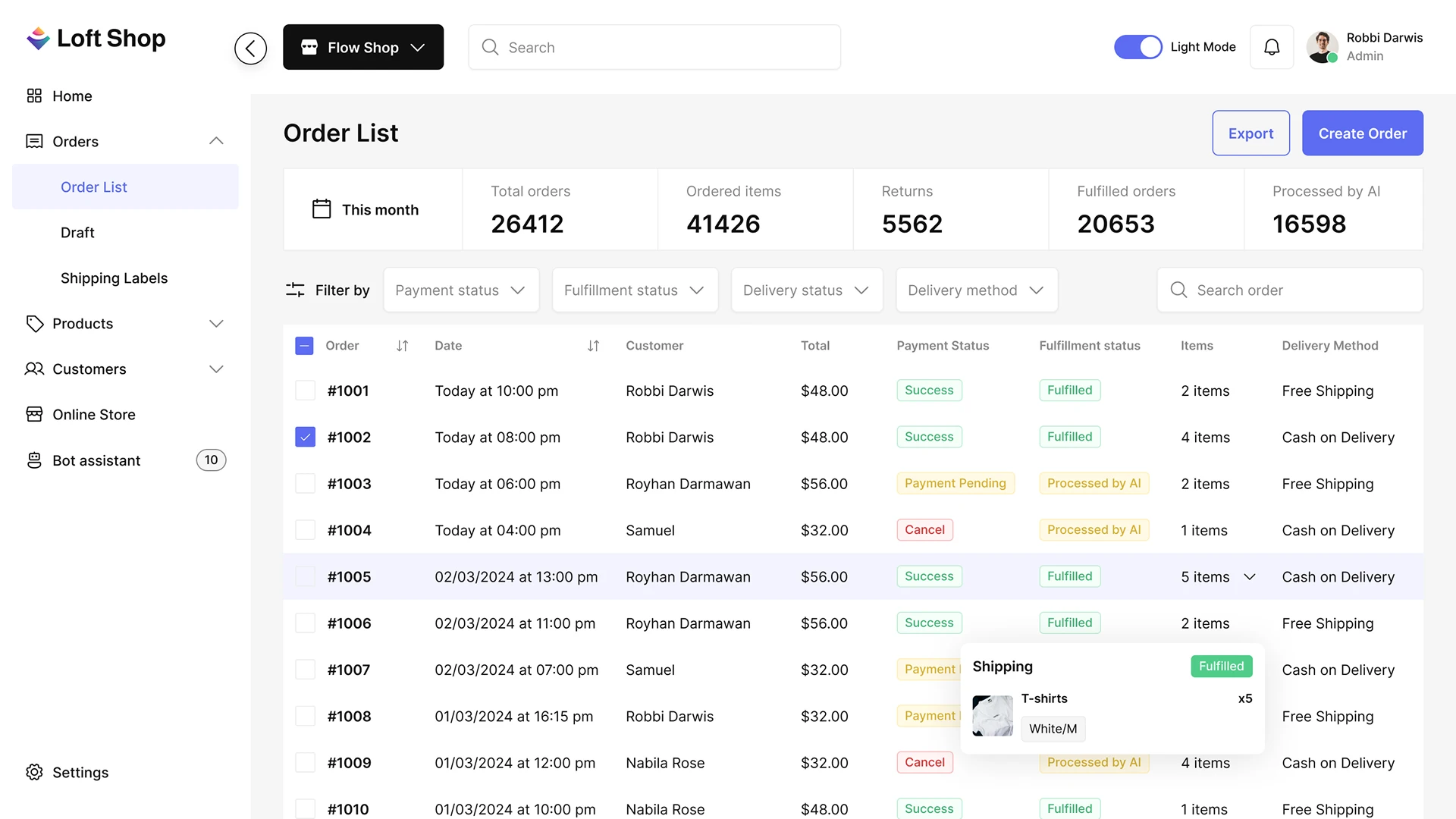Click the T-shirts product thumbnail in Shipping popup
This screenshot has height=819, width=1456.
click(992, 715)
